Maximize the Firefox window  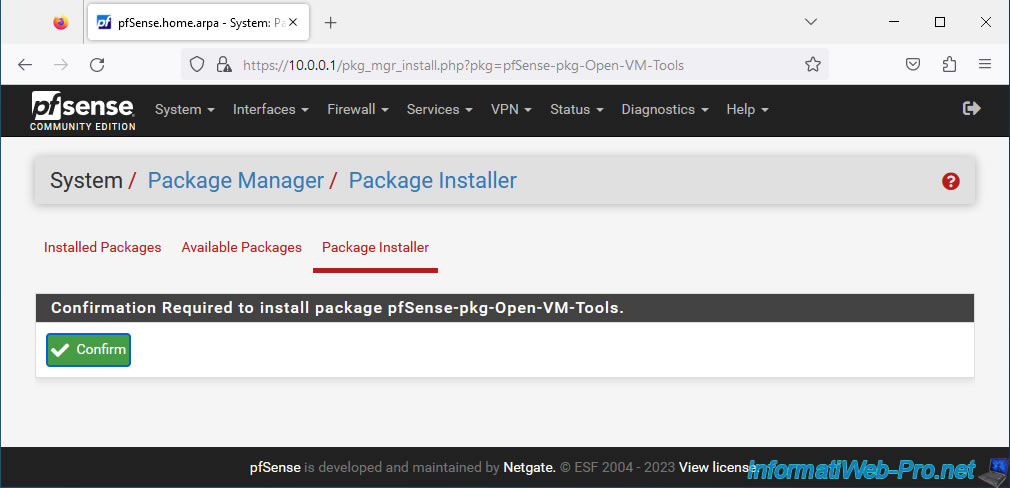(940, 22)
